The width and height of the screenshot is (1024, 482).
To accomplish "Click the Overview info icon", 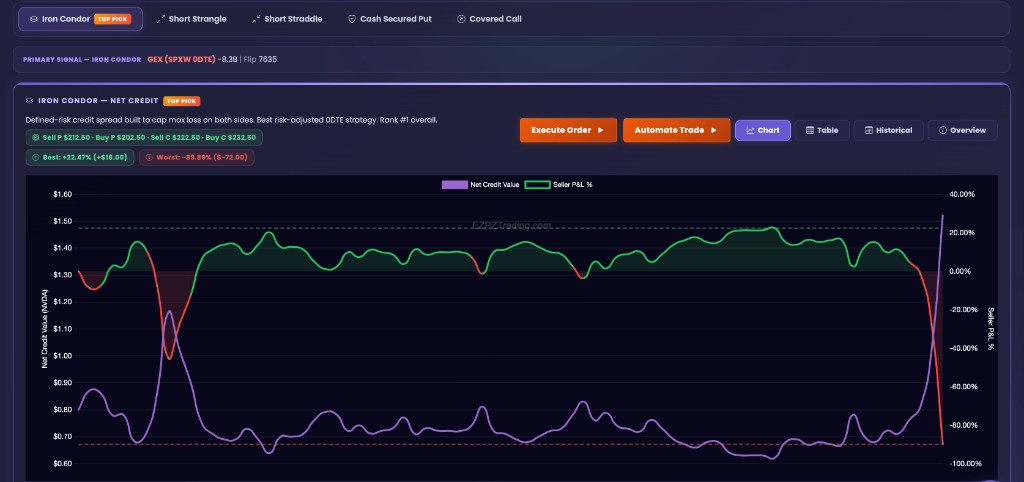I will 943,130.
